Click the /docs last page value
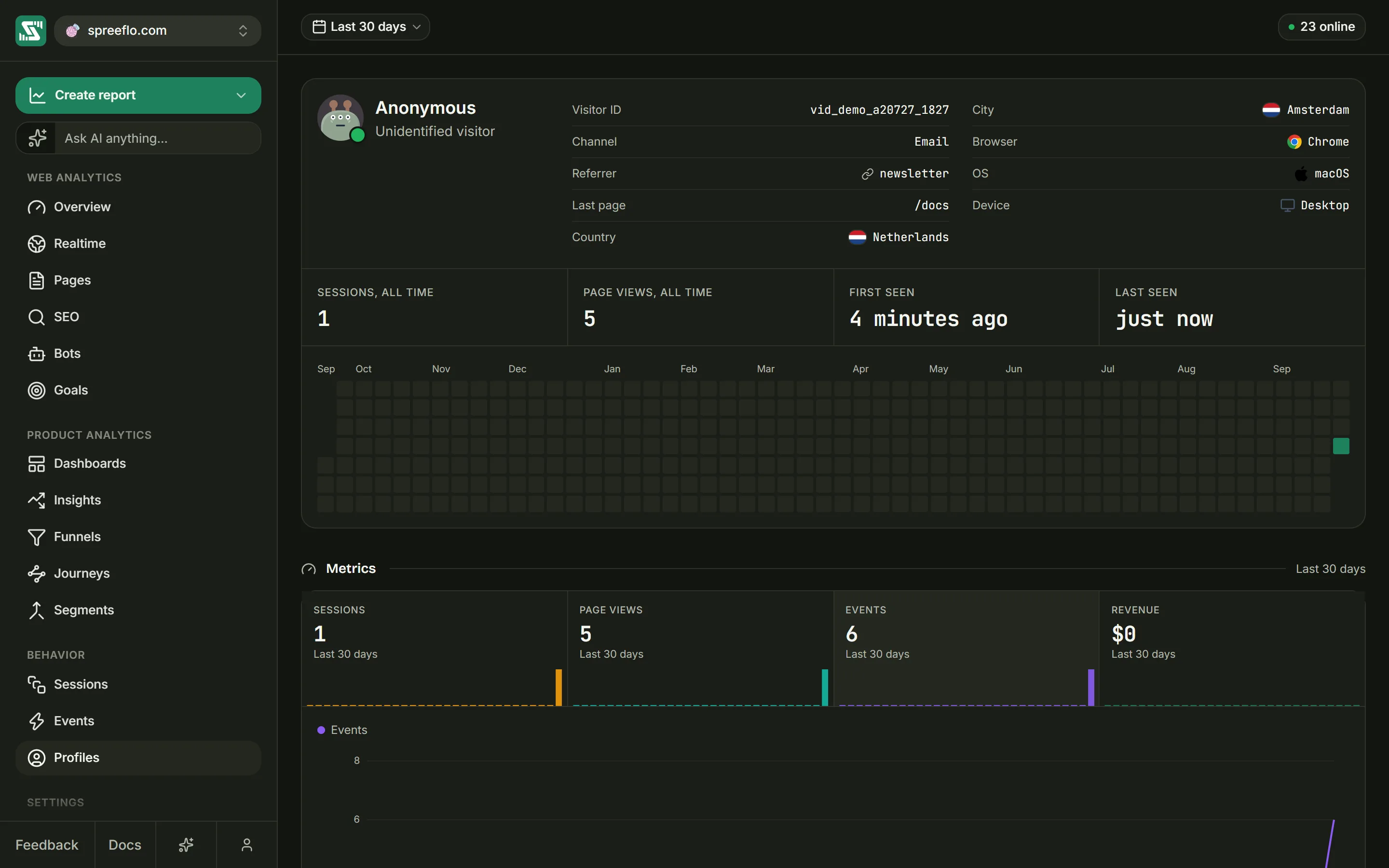This screenshot has height=868, width=1389. pyautogui.click(x=932, y=205)
